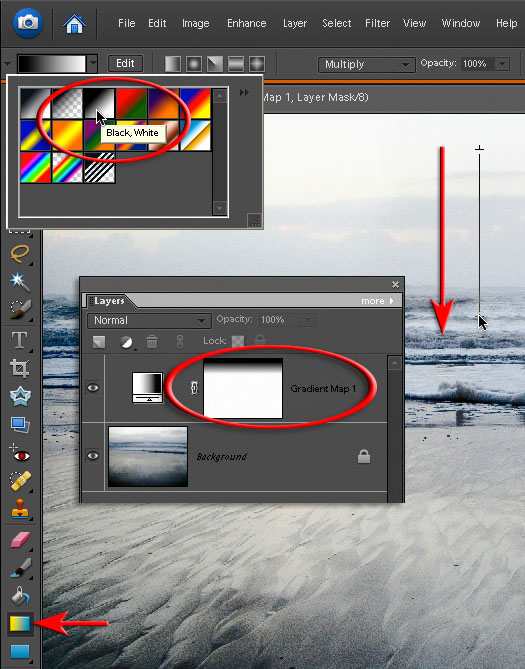Choose the Spectrum rainbow gradient preset

click(35, 167)
